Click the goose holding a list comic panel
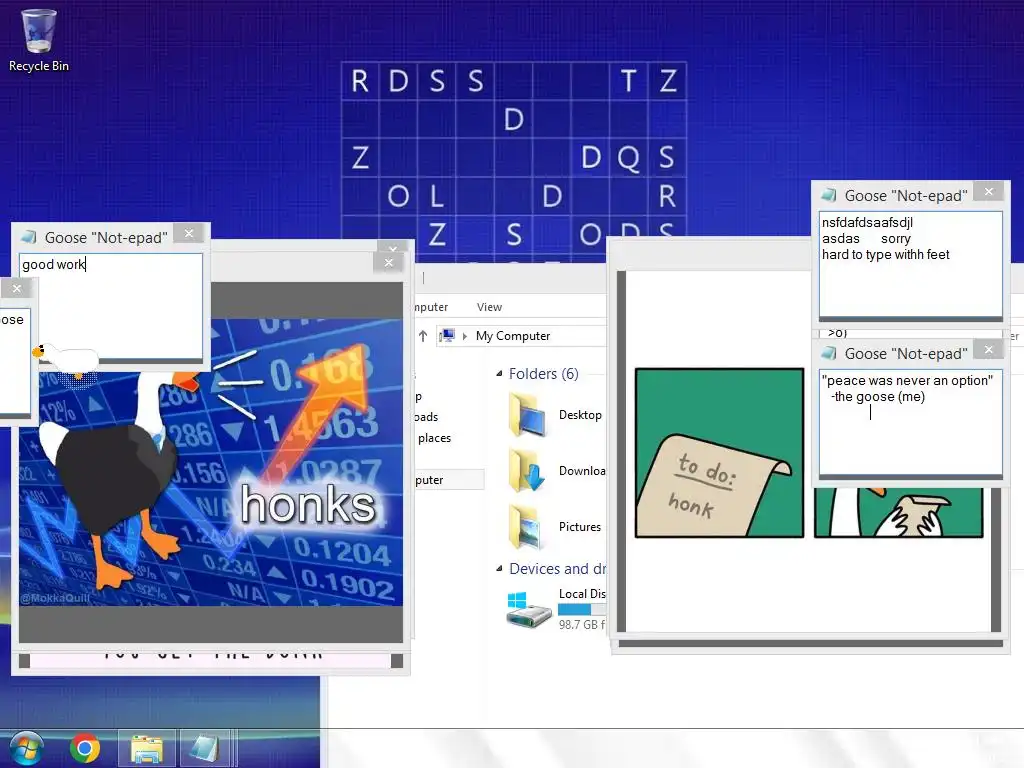This screenshot has height=768, width=1024. click(899, 513)
